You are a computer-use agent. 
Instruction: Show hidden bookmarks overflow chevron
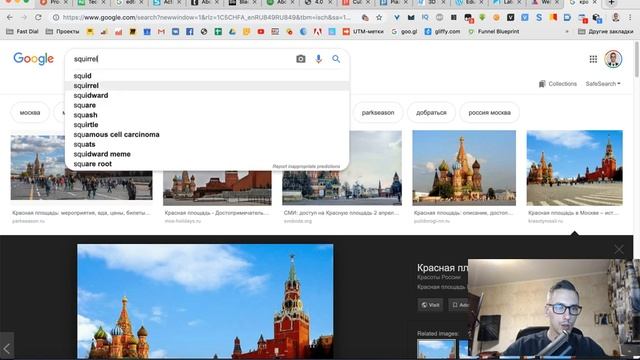tap(567, 31)
